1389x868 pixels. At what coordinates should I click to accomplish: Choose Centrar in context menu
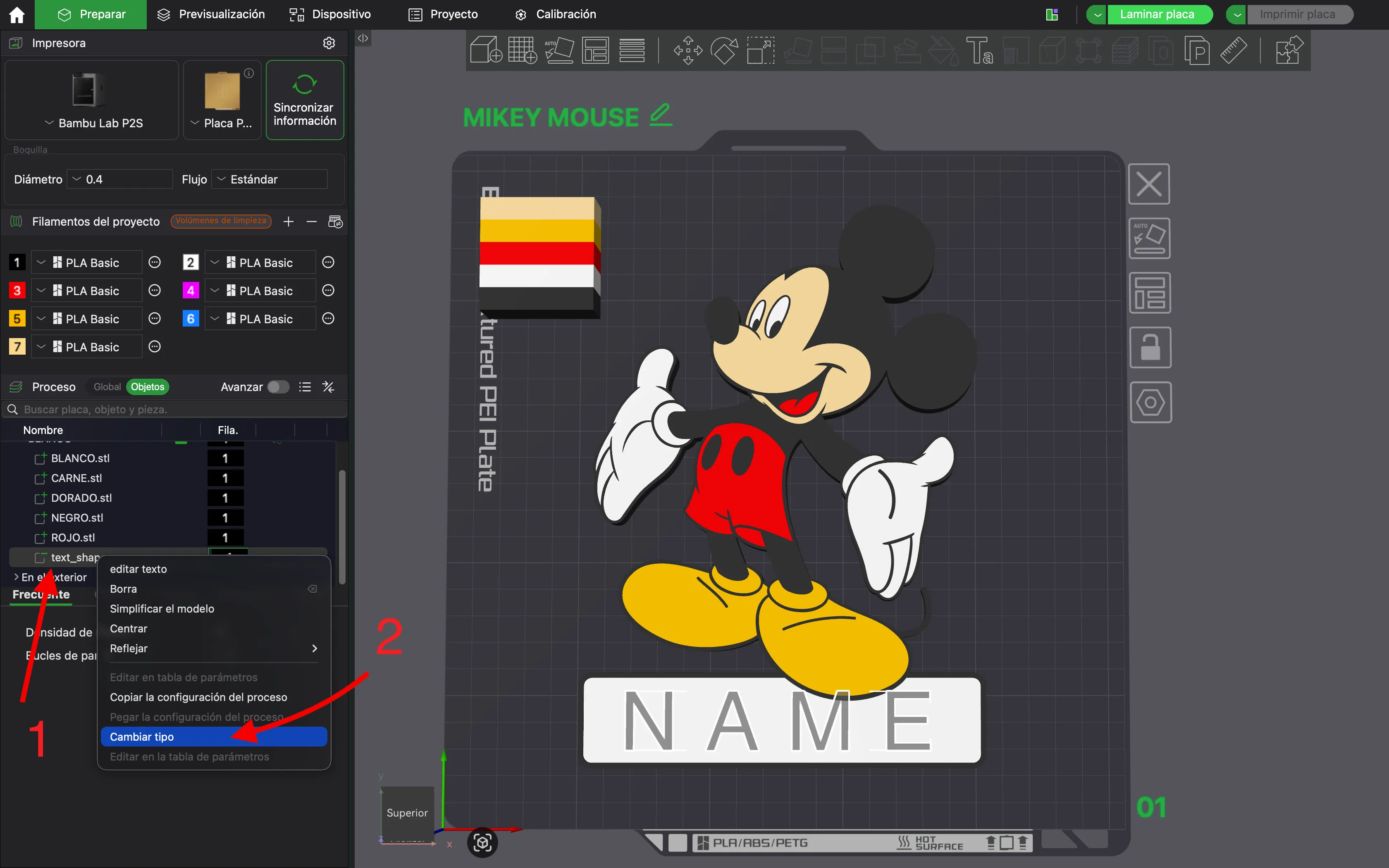213,629
